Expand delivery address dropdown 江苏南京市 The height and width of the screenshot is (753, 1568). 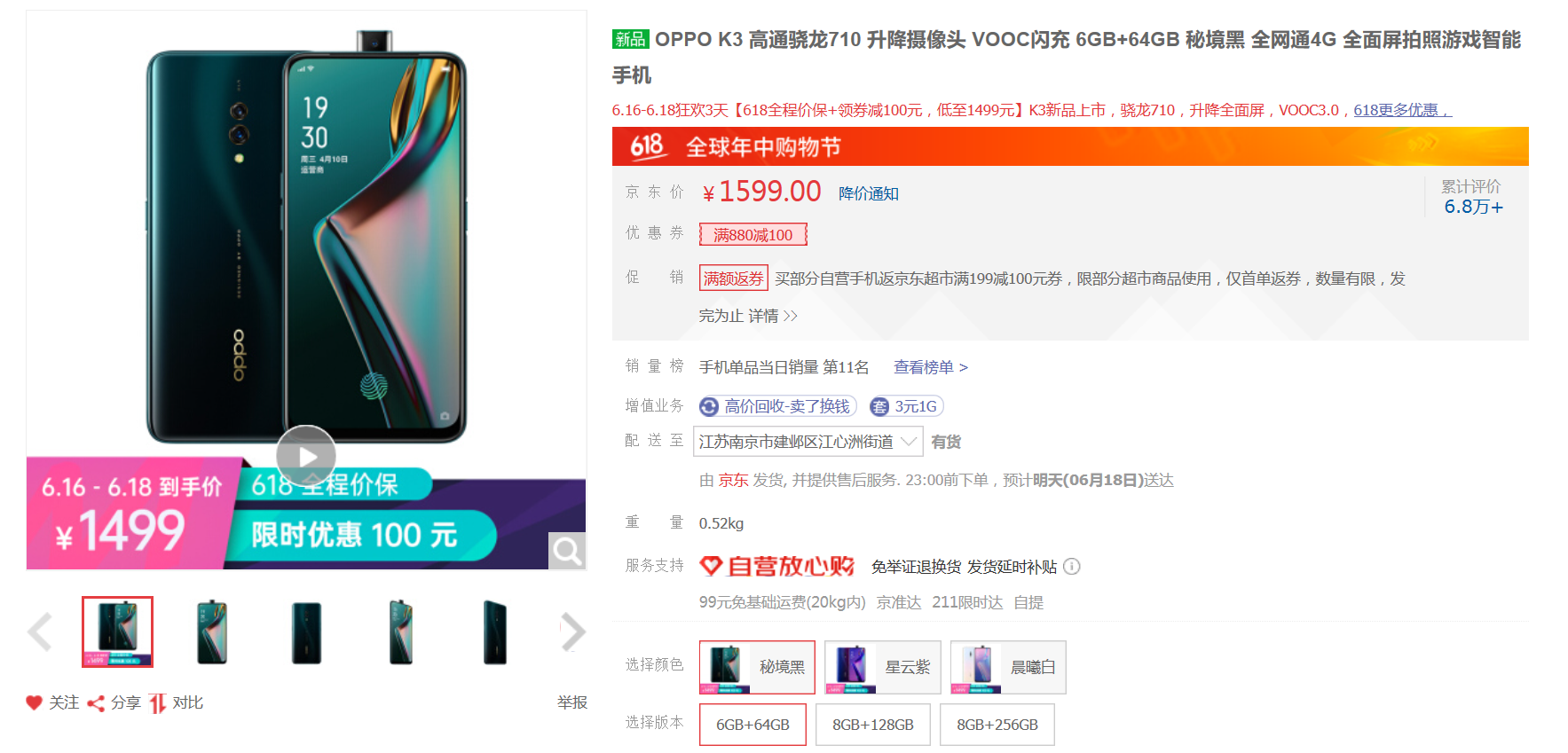point(808,442)
